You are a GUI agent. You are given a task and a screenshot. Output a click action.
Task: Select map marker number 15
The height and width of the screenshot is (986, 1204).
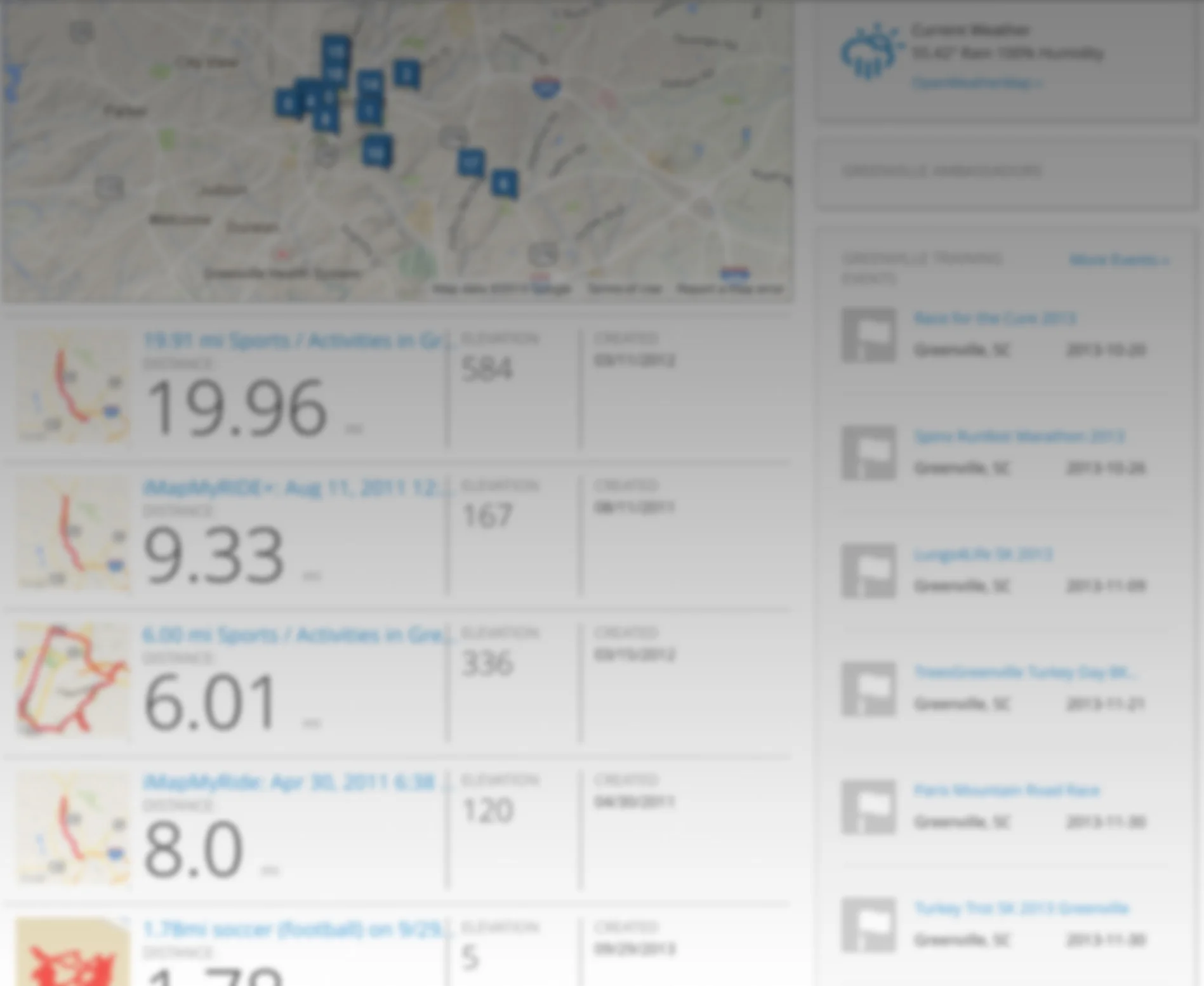(x=336, y=49)
